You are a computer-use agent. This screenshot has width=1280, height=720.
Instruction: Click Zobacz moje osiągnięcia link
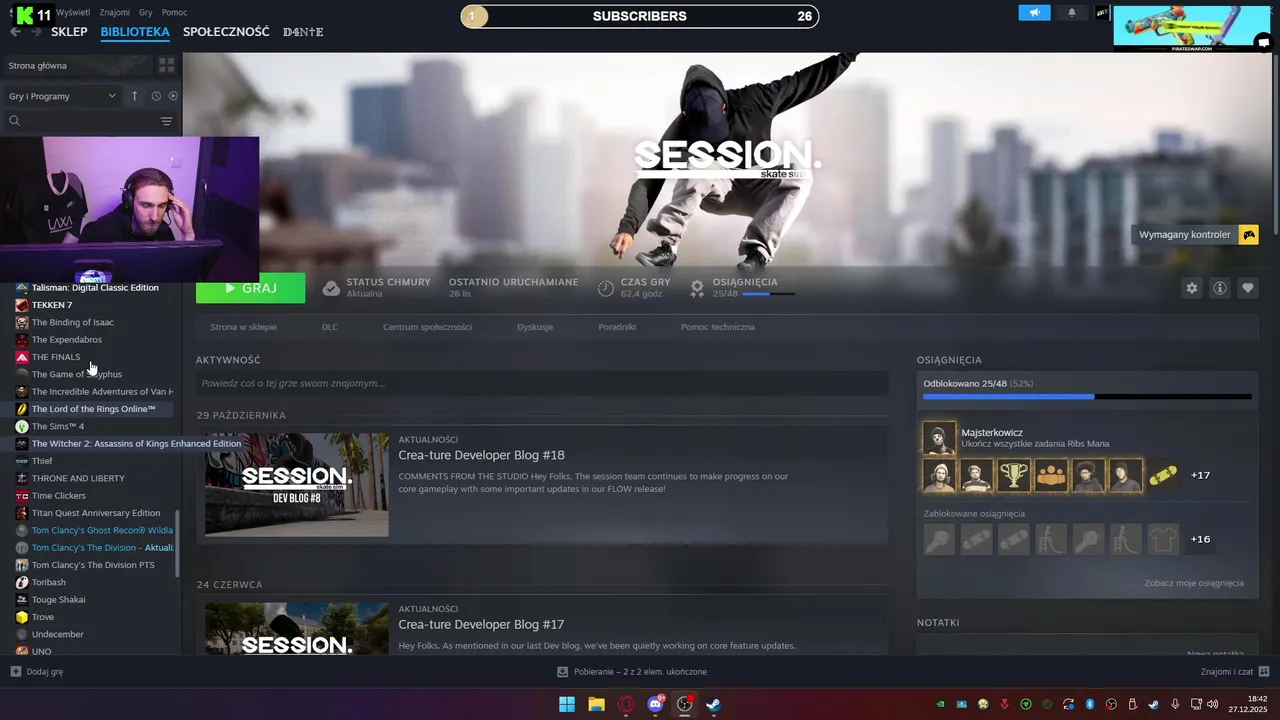(x=1194, y=583)
